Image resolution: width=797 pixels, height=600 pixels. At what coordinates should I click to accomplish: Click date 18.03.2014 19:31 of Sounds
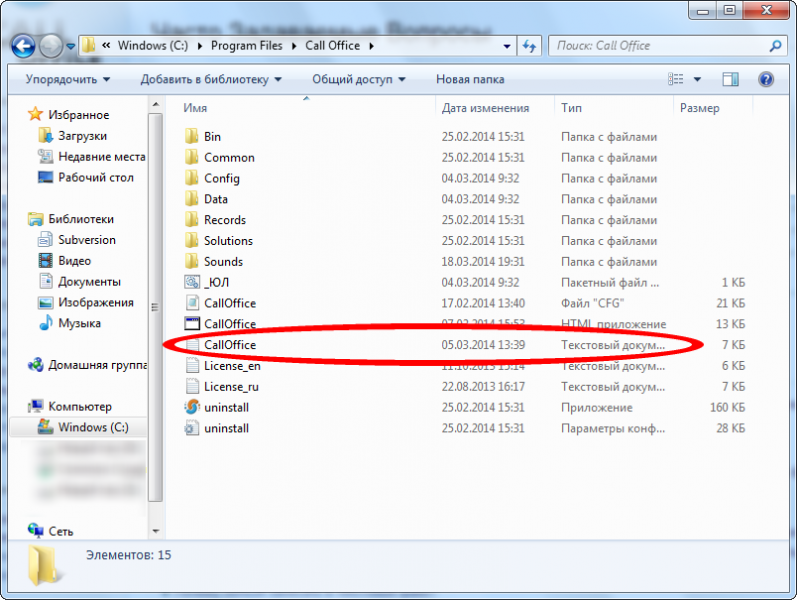(483, 261)
